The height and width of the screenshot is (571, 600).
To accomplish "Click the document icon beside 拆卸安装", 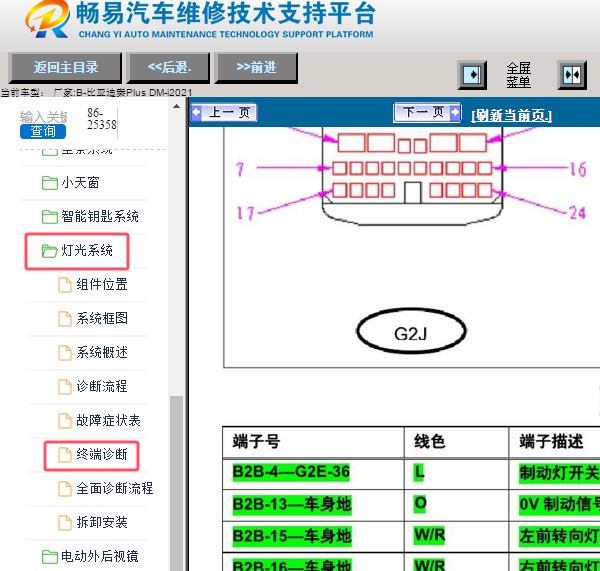I will pyautogui.click(x=65, y=522).
